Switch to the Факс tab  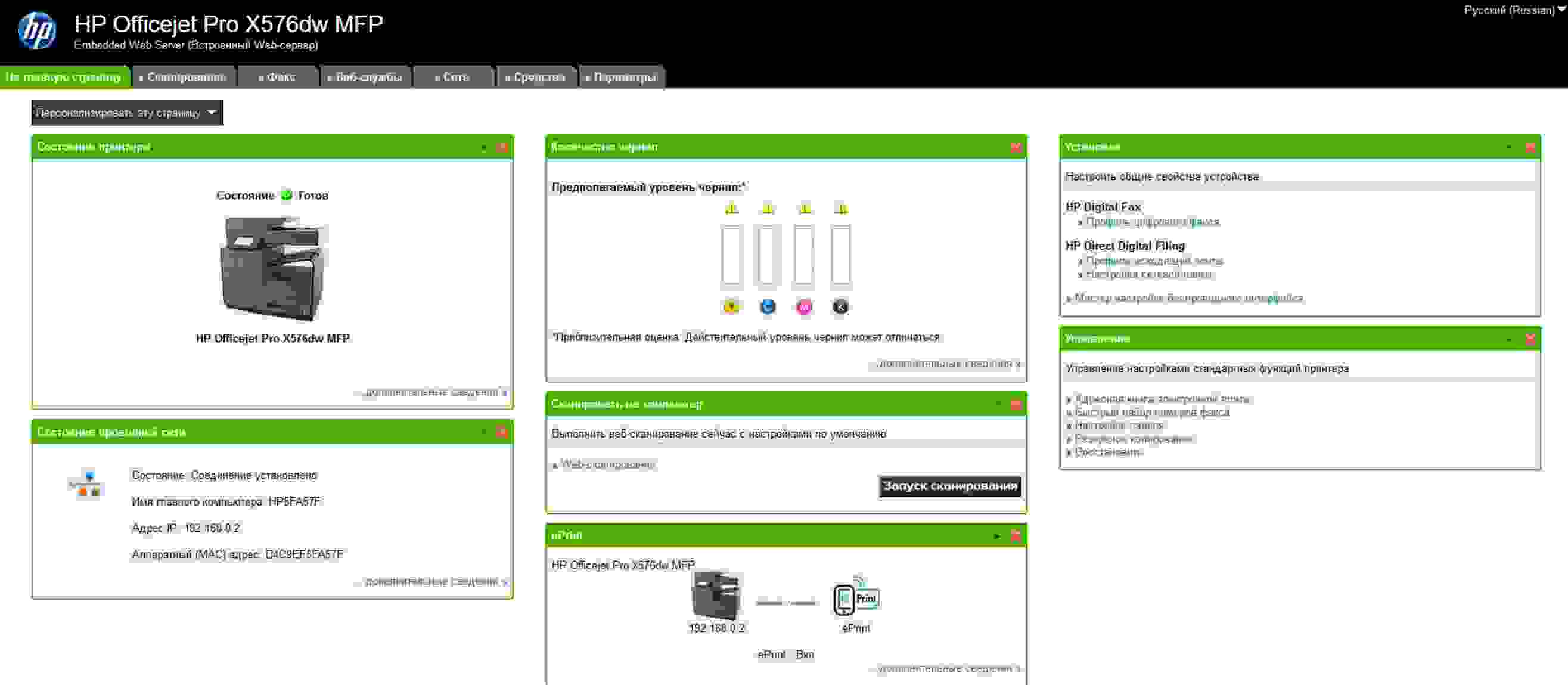point(278,78)
